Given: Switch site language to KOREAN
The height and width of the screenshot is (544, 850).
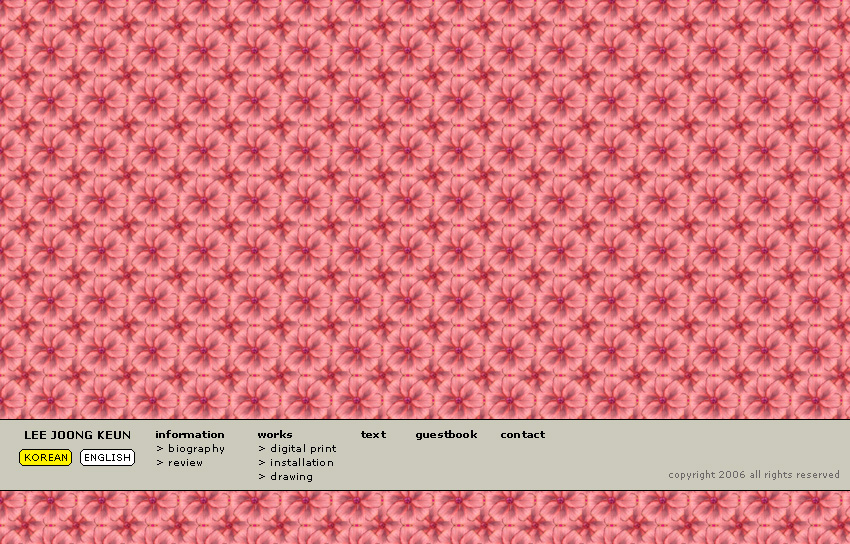Looking at the screenshot, I should (46, 457).
